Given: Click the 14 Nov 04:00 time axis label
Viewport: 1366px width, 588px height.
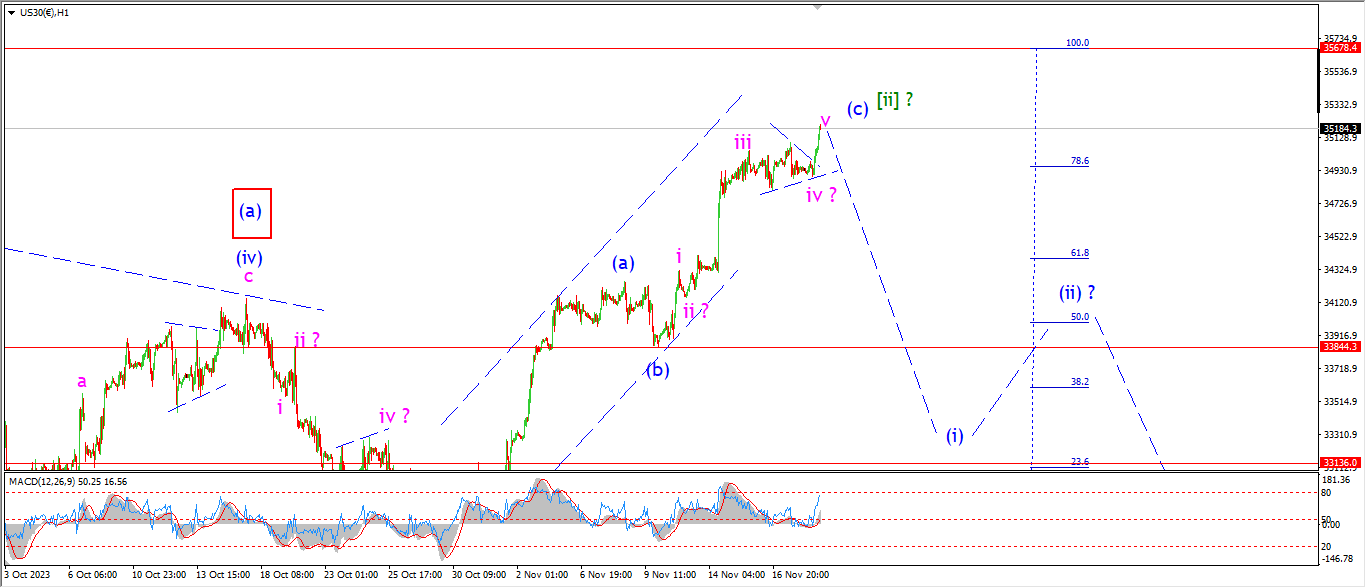Looking at the screenshot, I should (x=738, y=575).
